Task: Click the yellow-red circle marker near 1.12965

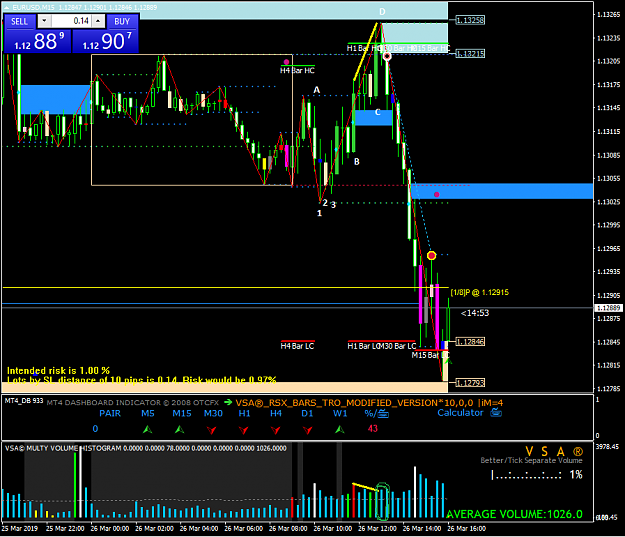Action: 431,256
